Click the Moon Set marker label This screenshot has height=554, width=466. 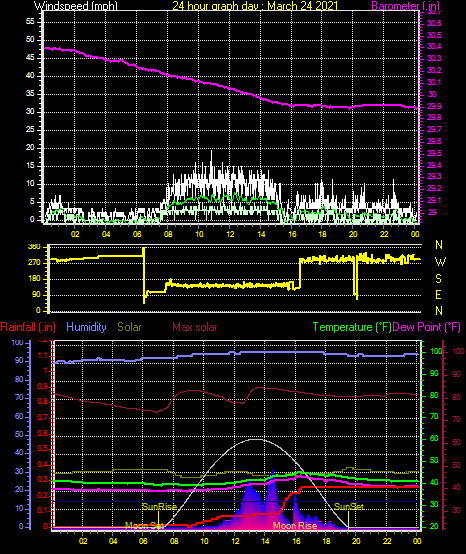144,526
